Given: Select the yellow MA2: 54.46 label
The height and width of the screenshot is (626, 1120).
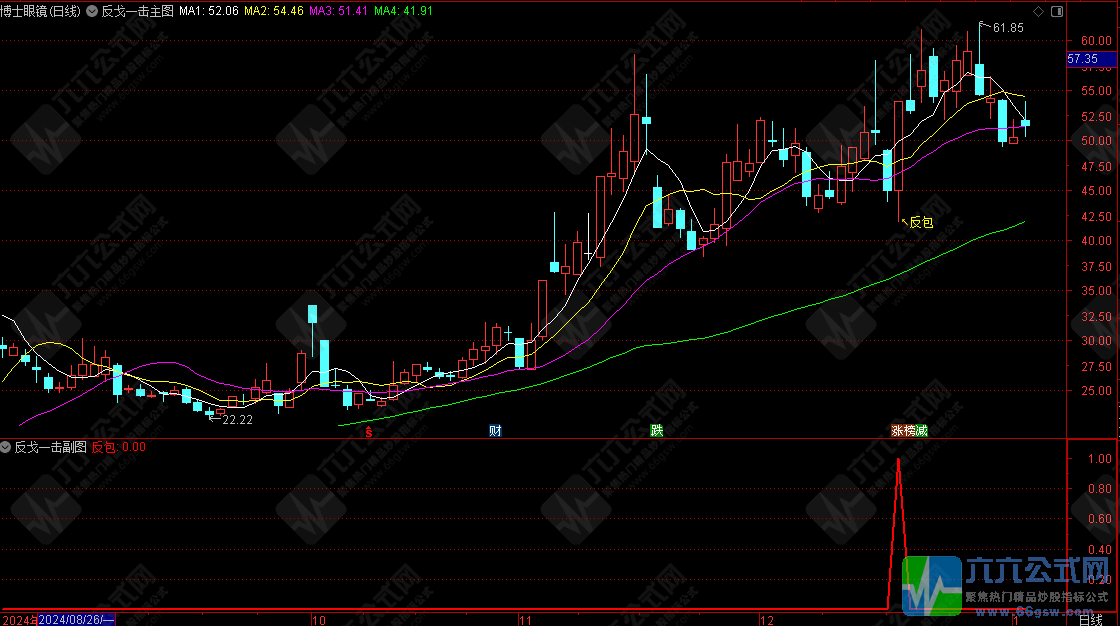Looking at the screenshot, I should tap(274, 11).
